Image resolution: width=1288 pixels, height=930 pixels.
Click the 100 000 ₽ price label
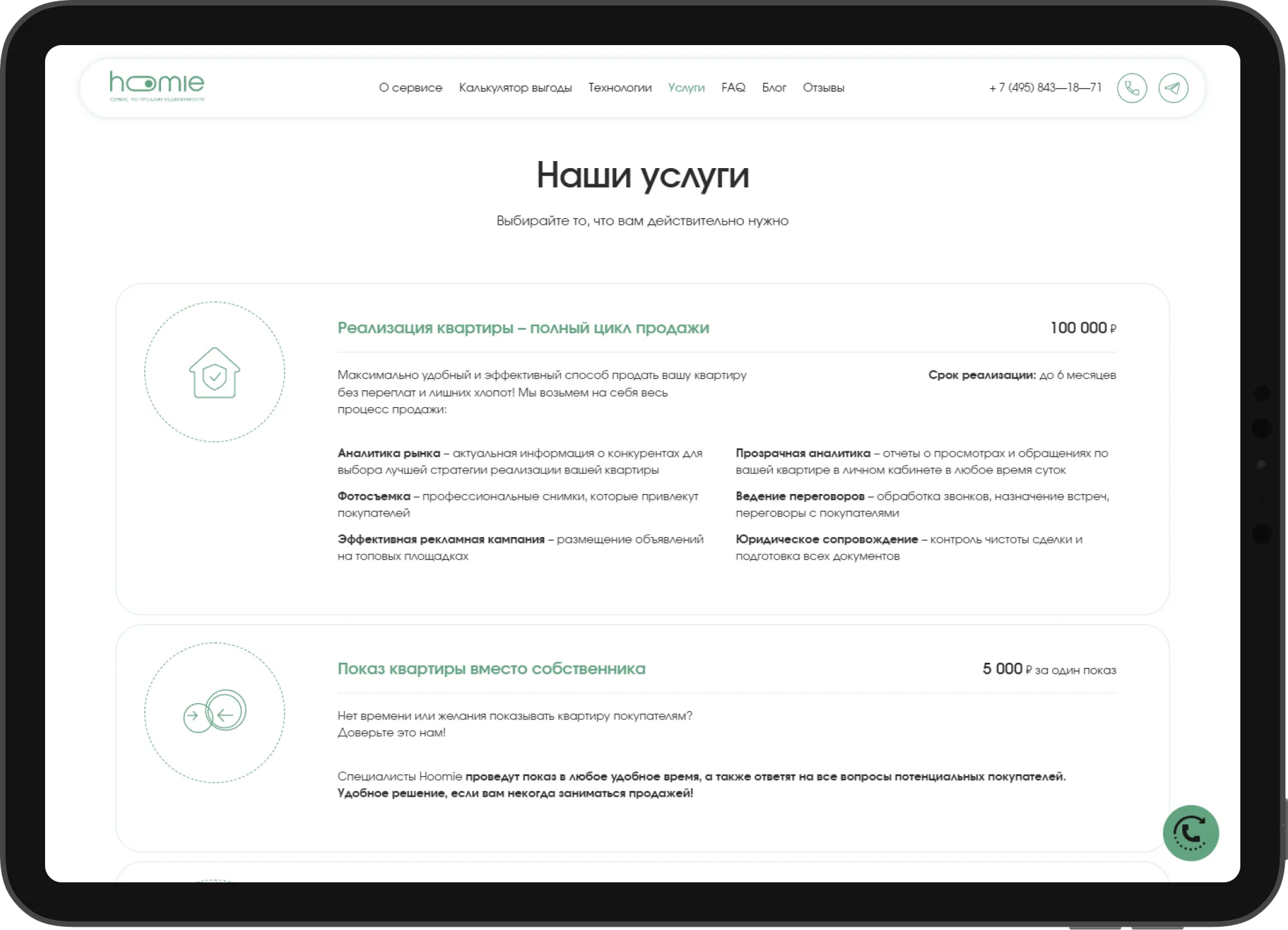[1083, 328]
